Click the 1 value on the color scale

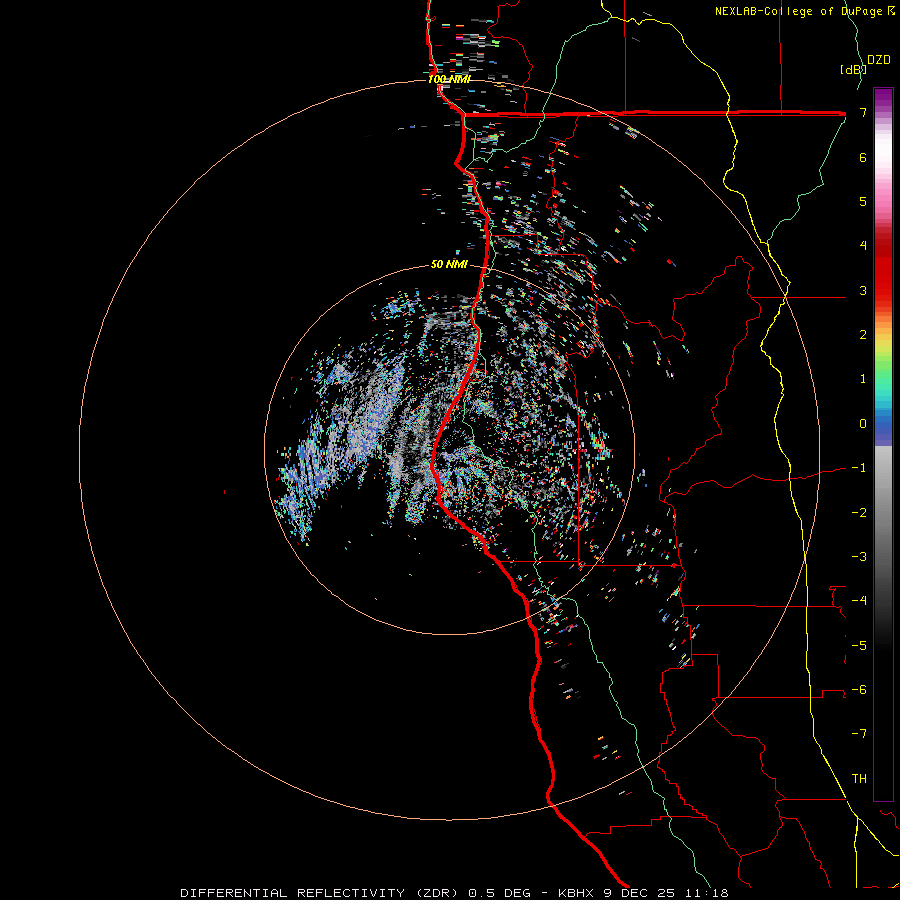click(863, 379)
